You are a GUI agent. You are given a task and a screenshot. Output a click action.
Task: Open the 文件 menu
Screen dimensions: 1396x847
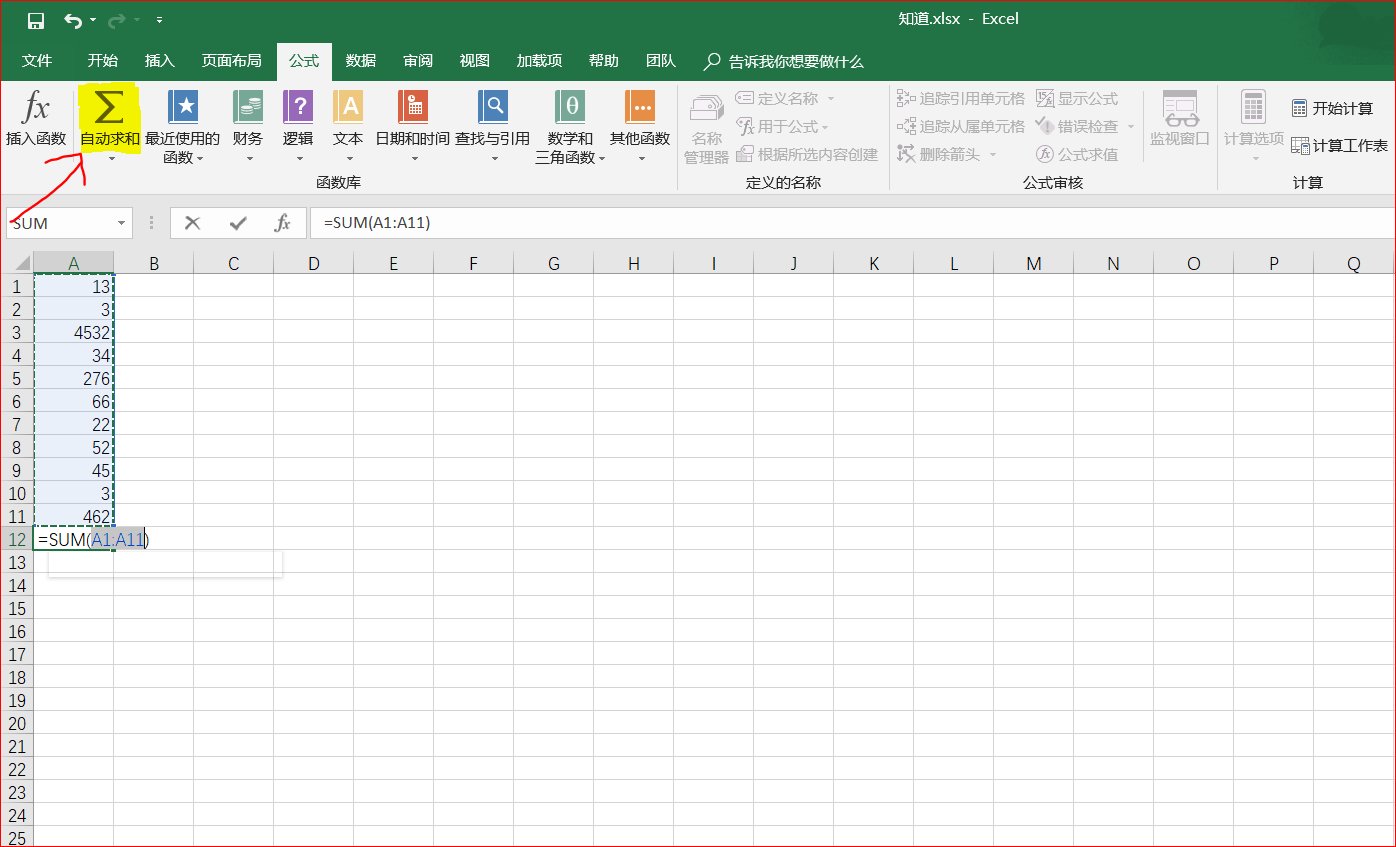point(38,60)
